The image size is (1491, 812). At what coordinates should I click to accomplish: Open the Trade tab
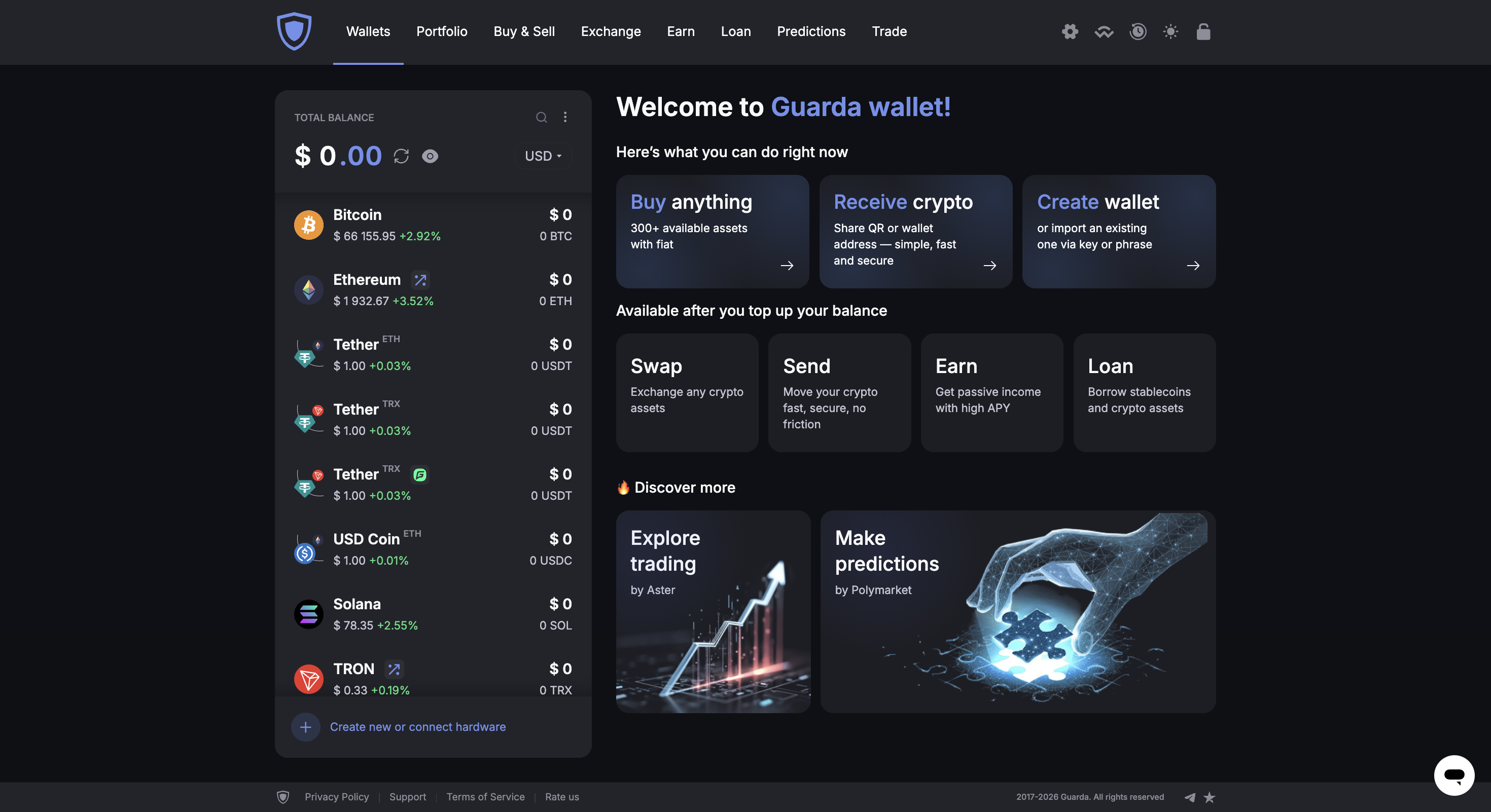tap(889, 31)
